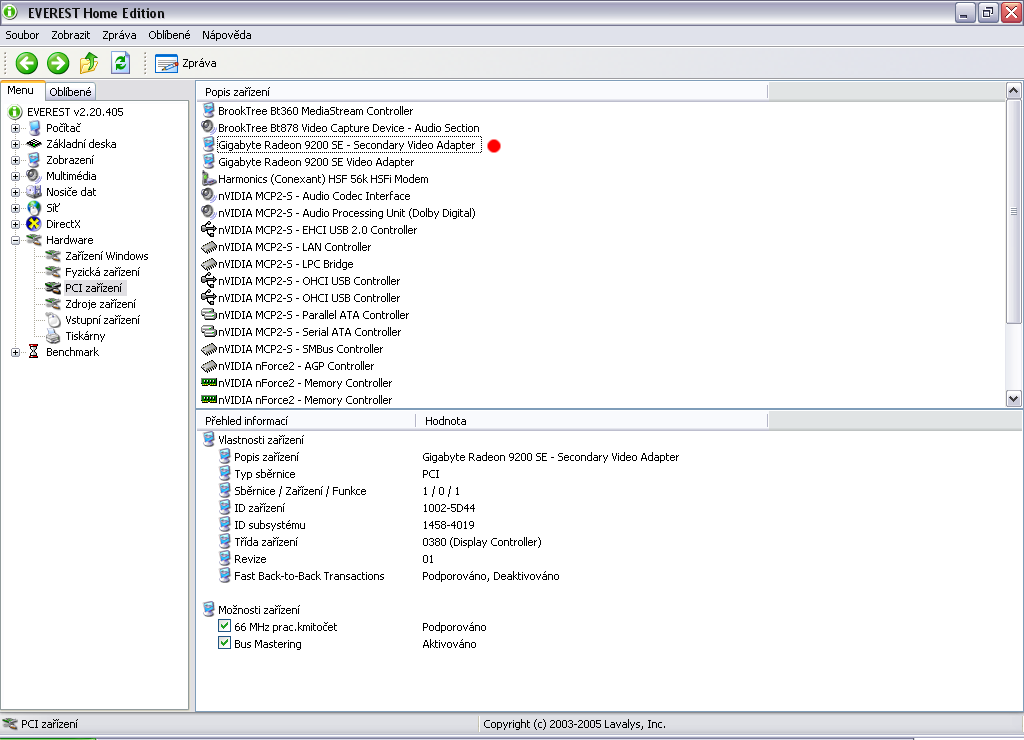Viewport: 1024px width, 740px height.
Task: Expand the Zobrazení tree node
Action: [x=15, y=160]
